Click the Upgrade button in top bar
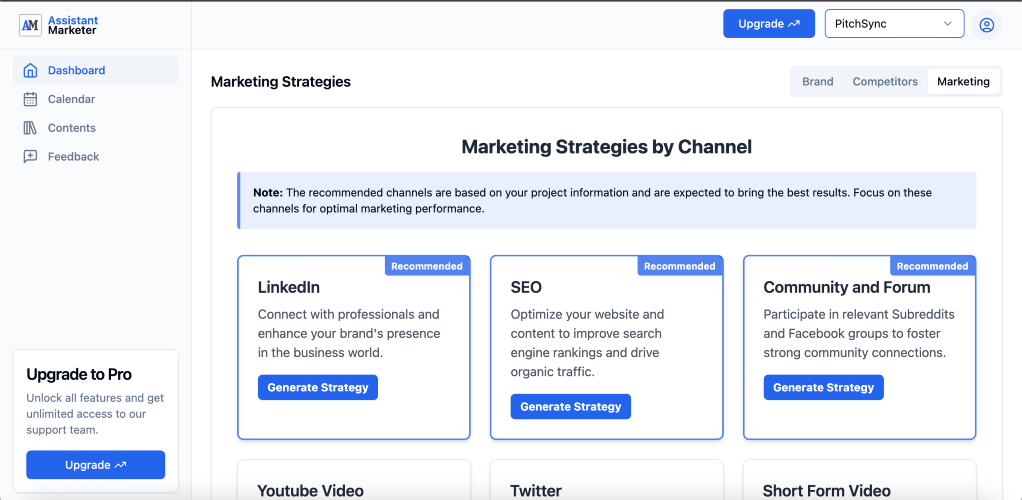 [x=769, y=23]
